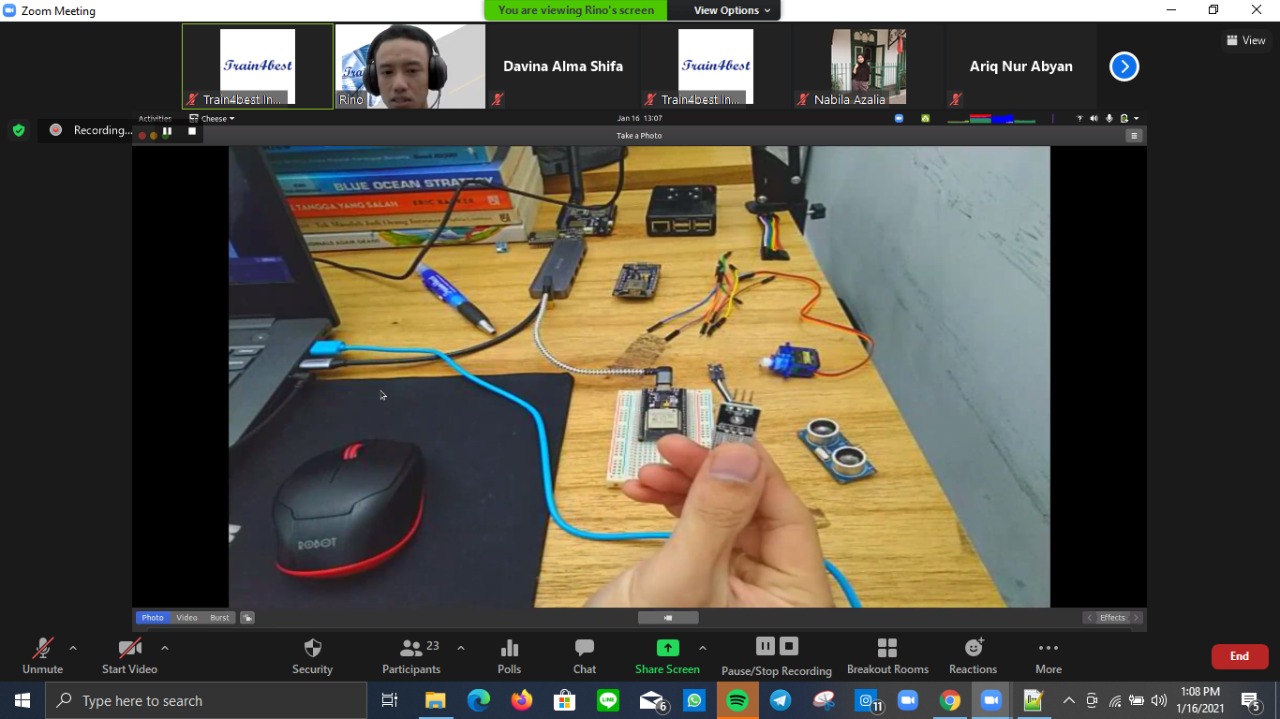
Task: Open the Polls icon
Action: click(x=509, y=656)
